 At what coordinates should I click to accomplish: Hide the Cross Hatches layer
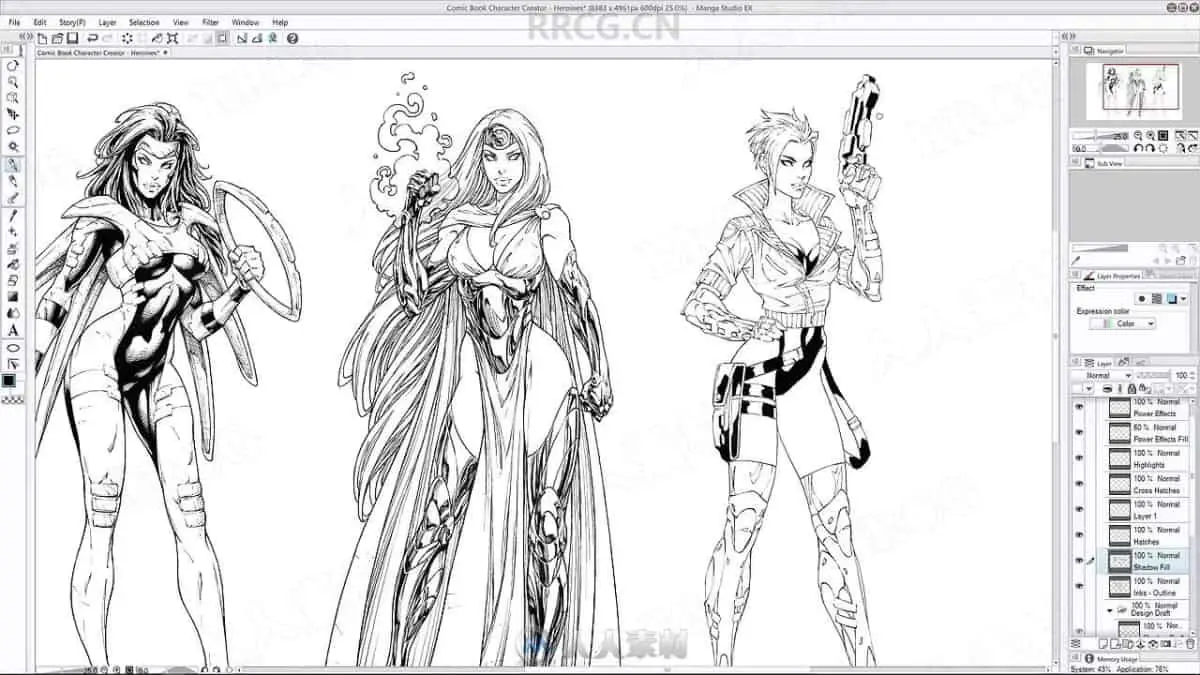tap(1079, 485)
